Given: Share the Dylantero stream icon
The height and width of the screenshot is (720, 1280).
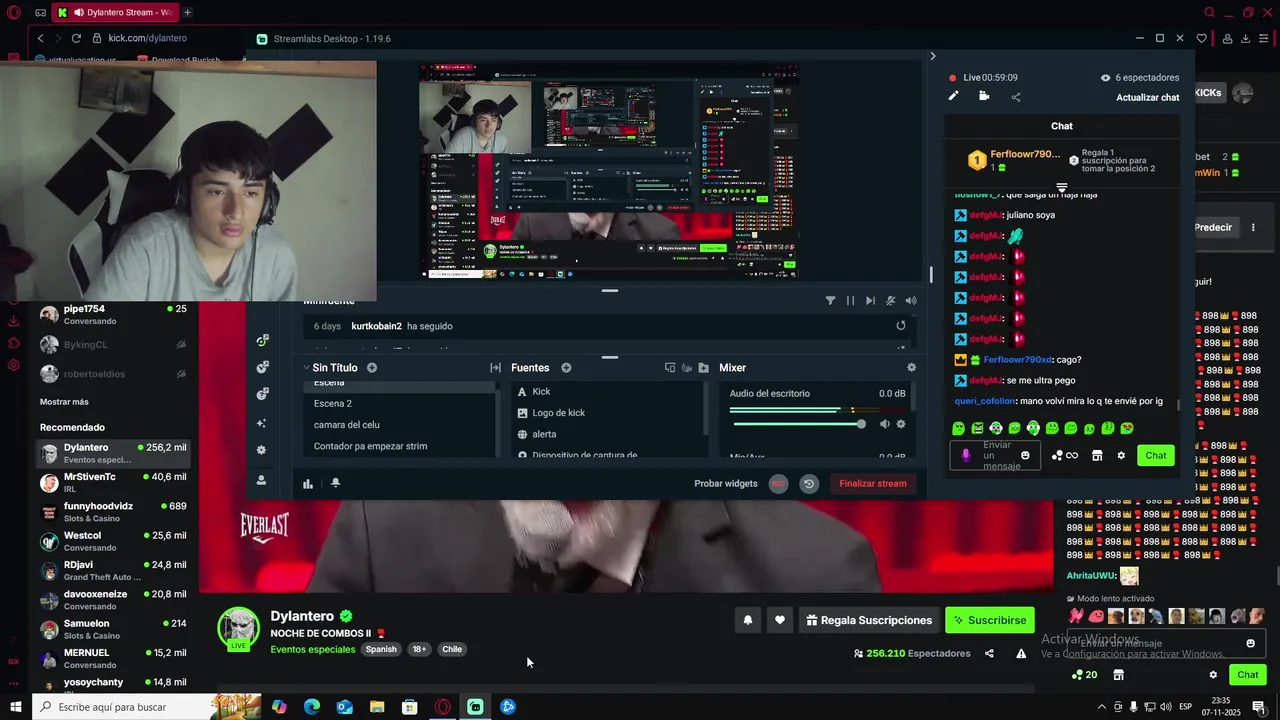Looking at the screenshot, I should [989, 654].
